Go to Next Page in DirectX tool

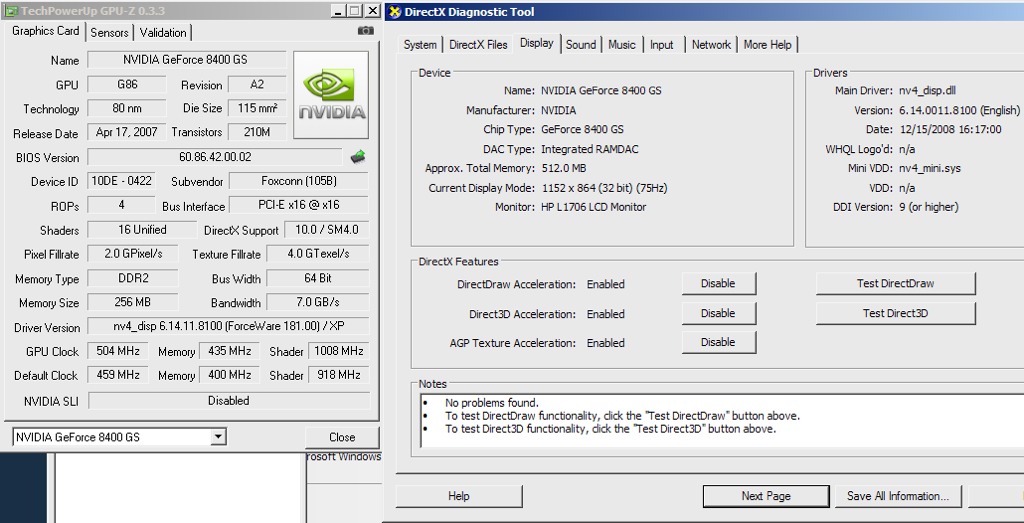tap(766, 496)
